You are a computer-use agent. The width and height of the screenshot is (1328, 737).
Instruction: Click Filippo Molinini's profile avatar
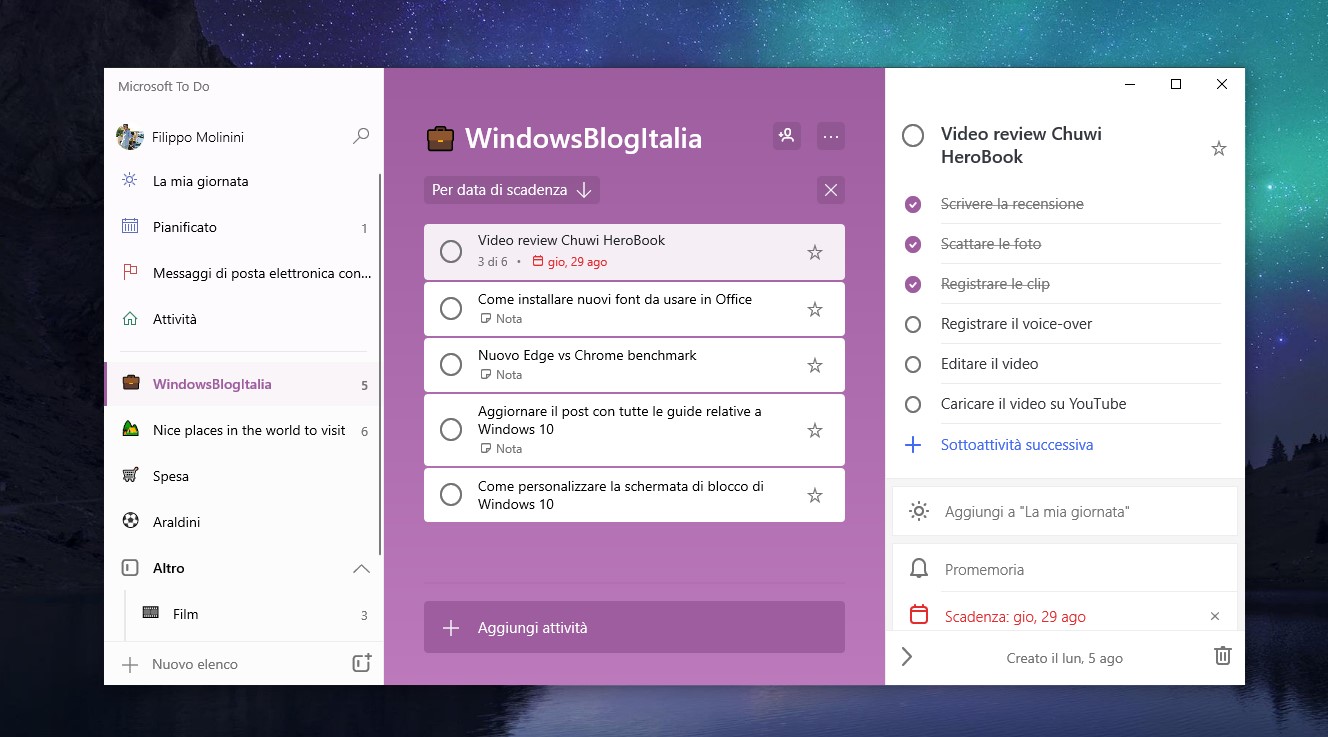click(x=130, y=137)
